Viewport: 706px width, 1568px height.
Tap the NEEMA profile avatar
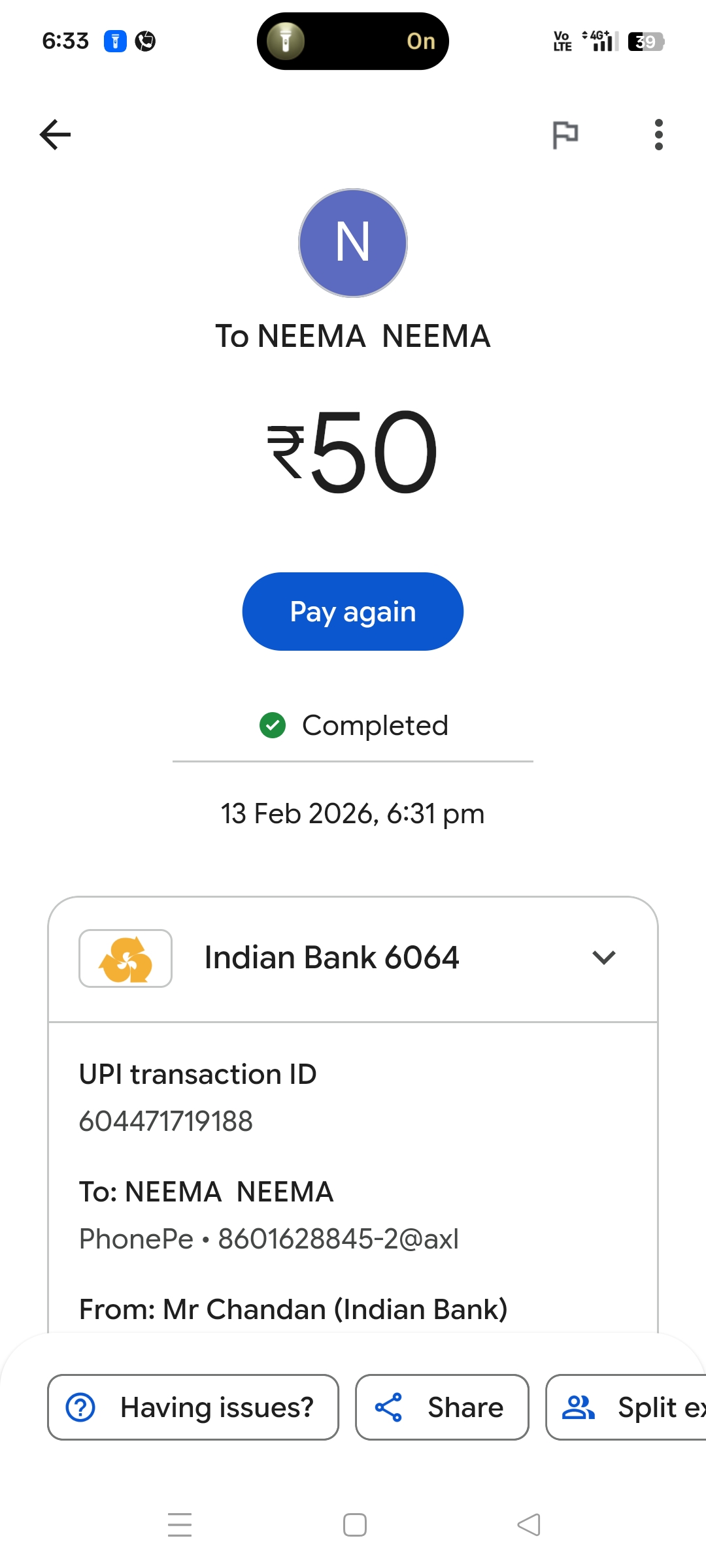pyautogui.click(x=353, y=243)
